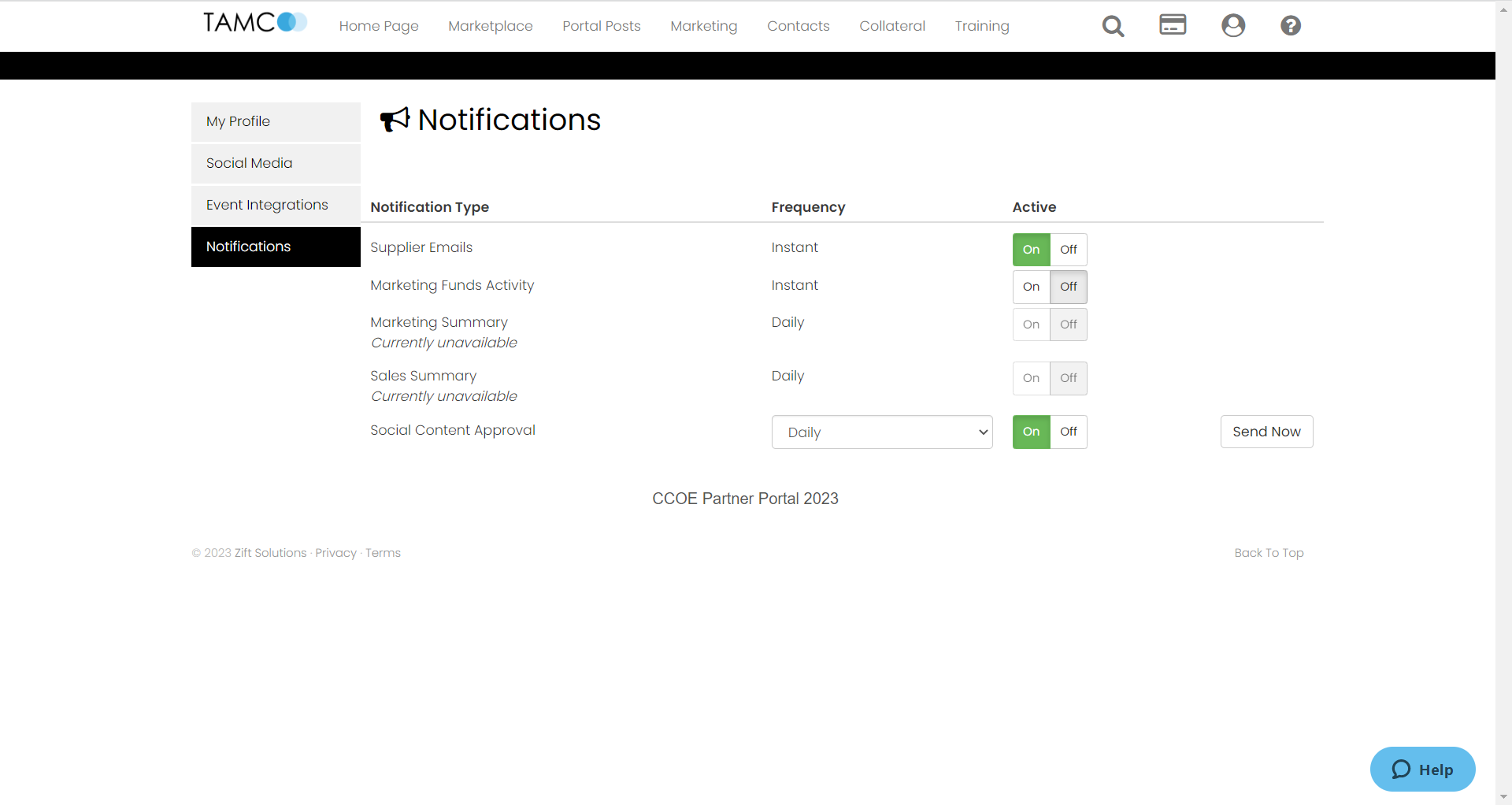
Task: Turn Supplier Emails notifications On
Action: point(1031,250)
